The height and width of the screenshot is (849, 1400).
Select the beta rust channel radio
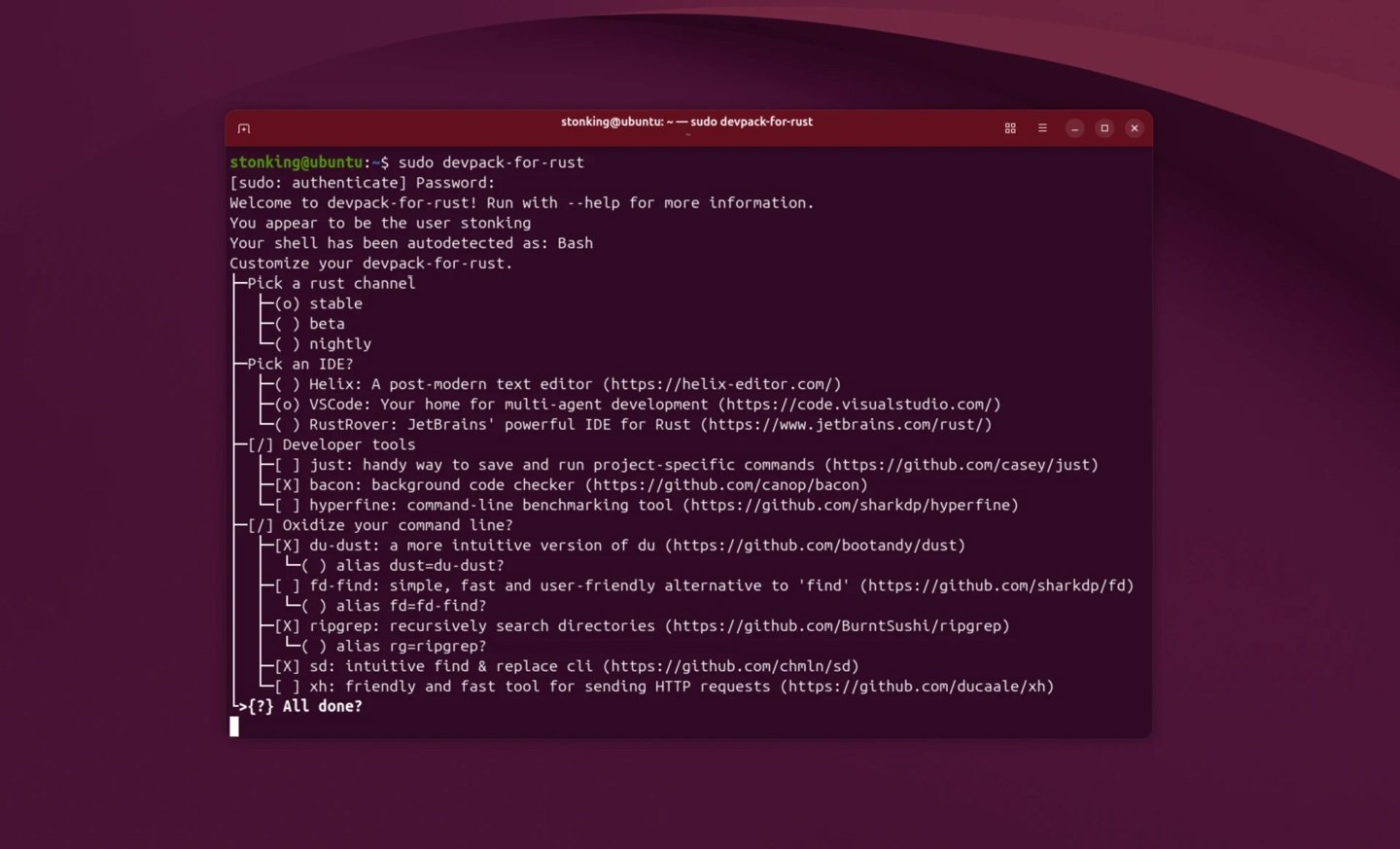click(287, 324)
